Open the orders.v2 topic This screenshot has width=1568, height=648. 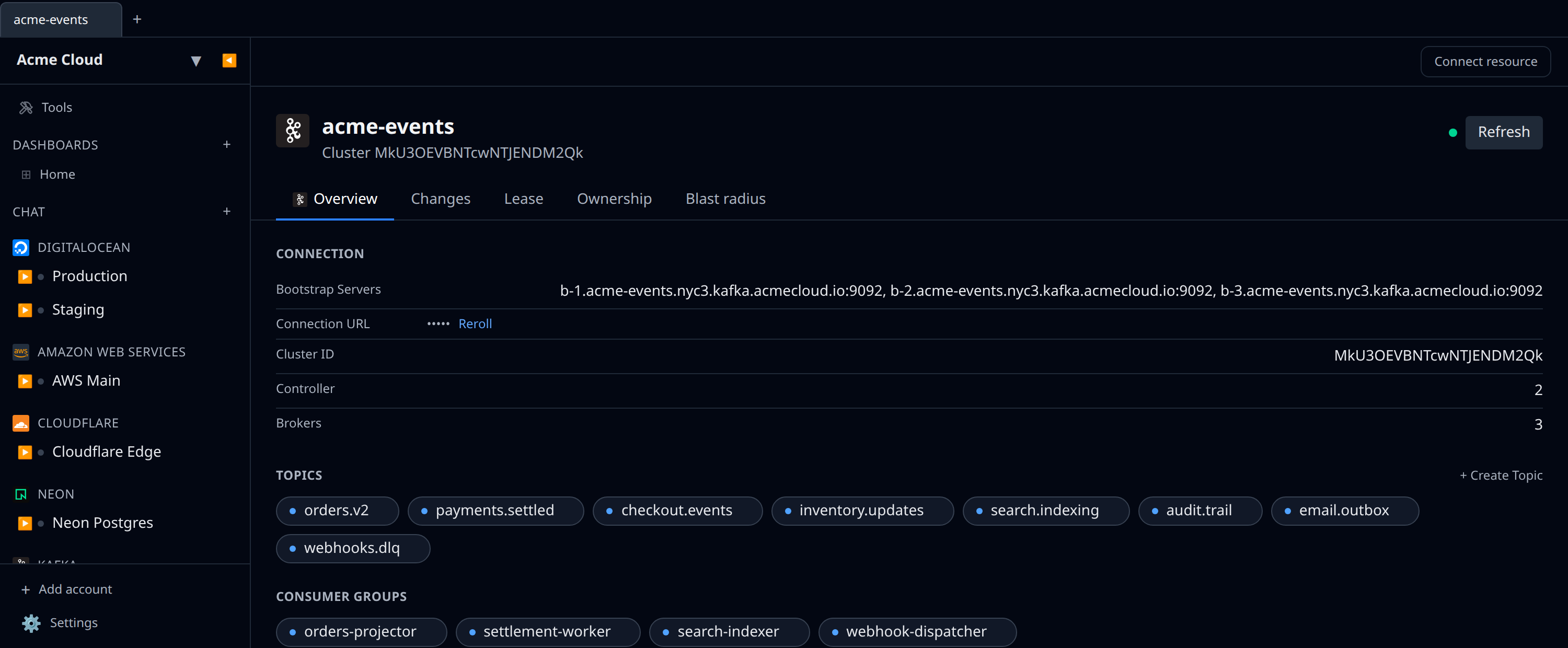pos(337,511)
